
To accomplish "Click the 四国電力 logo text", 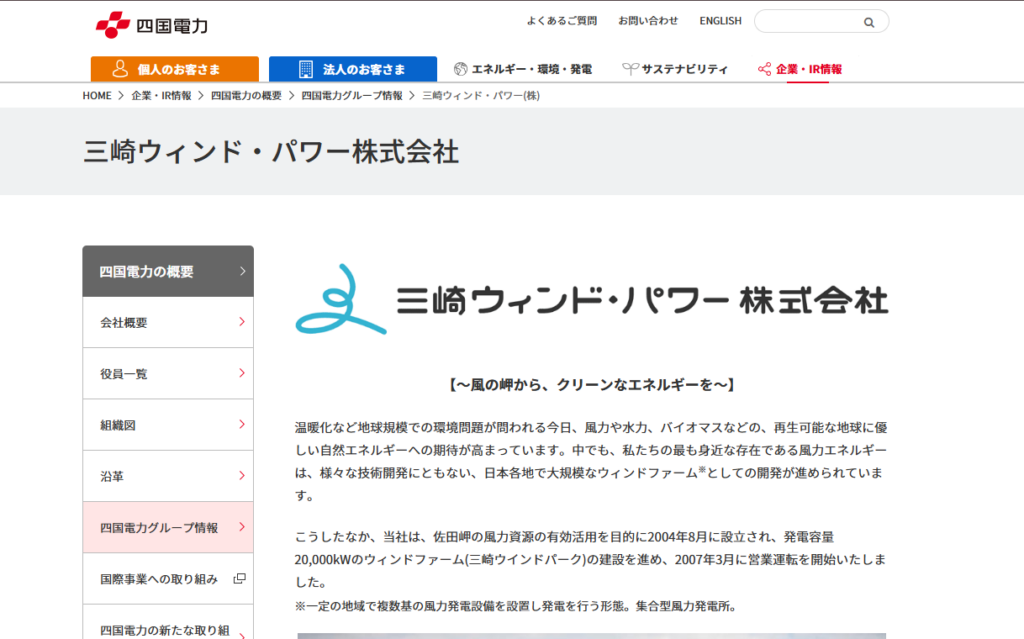I will [172, 26].
